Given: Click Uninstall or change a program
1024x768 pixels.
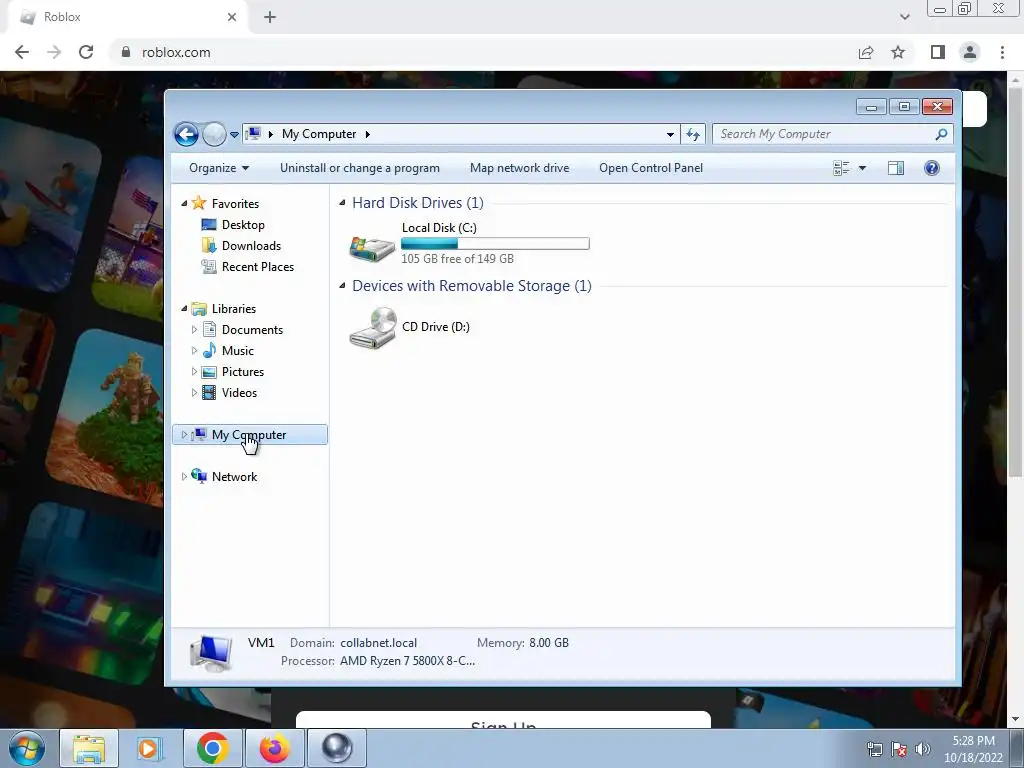Looking at the screenshot, I should pos(360,168).
